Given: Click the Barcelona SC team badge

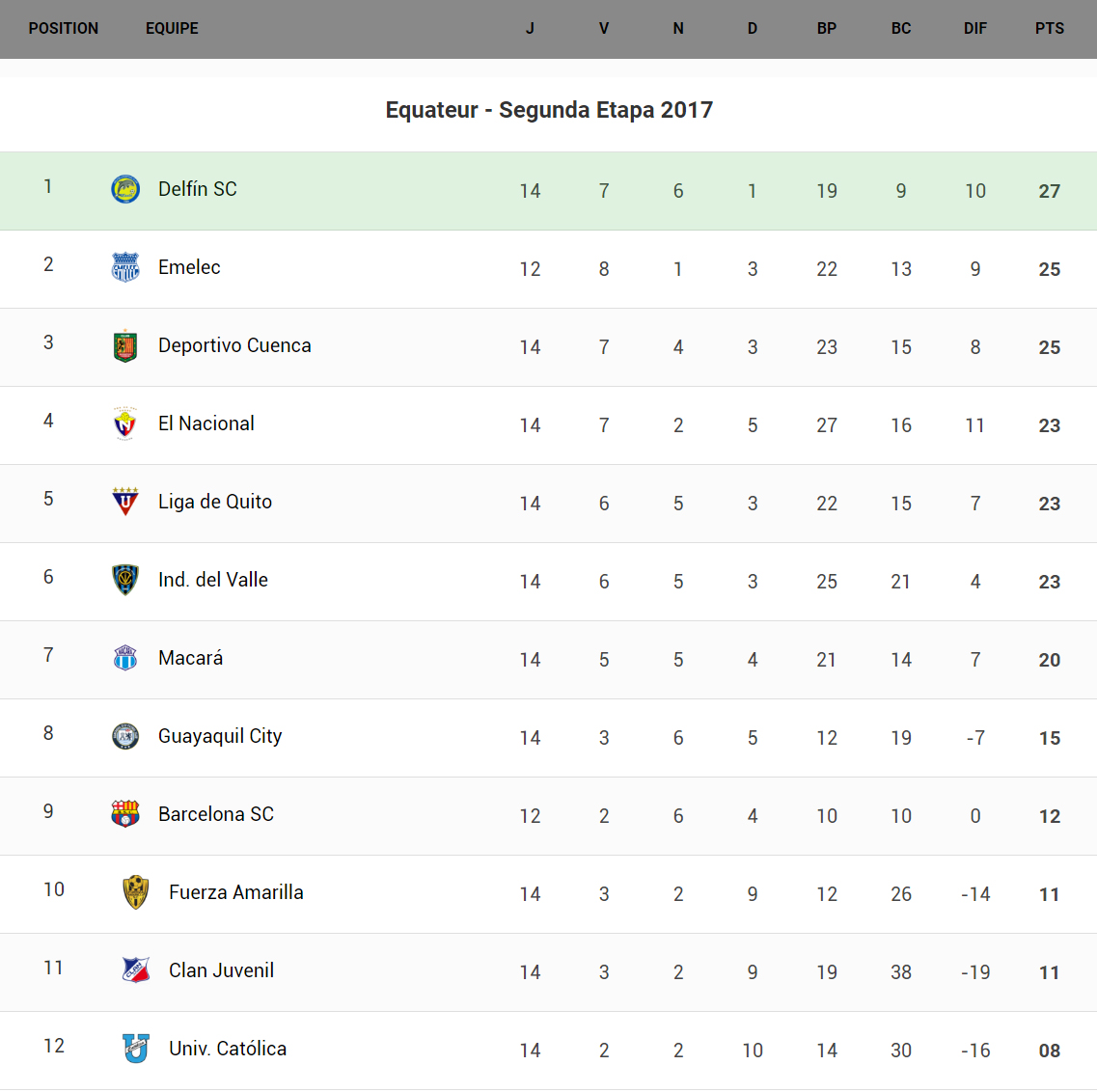Looking at the screenshot, I should click(x=125, y=814).
